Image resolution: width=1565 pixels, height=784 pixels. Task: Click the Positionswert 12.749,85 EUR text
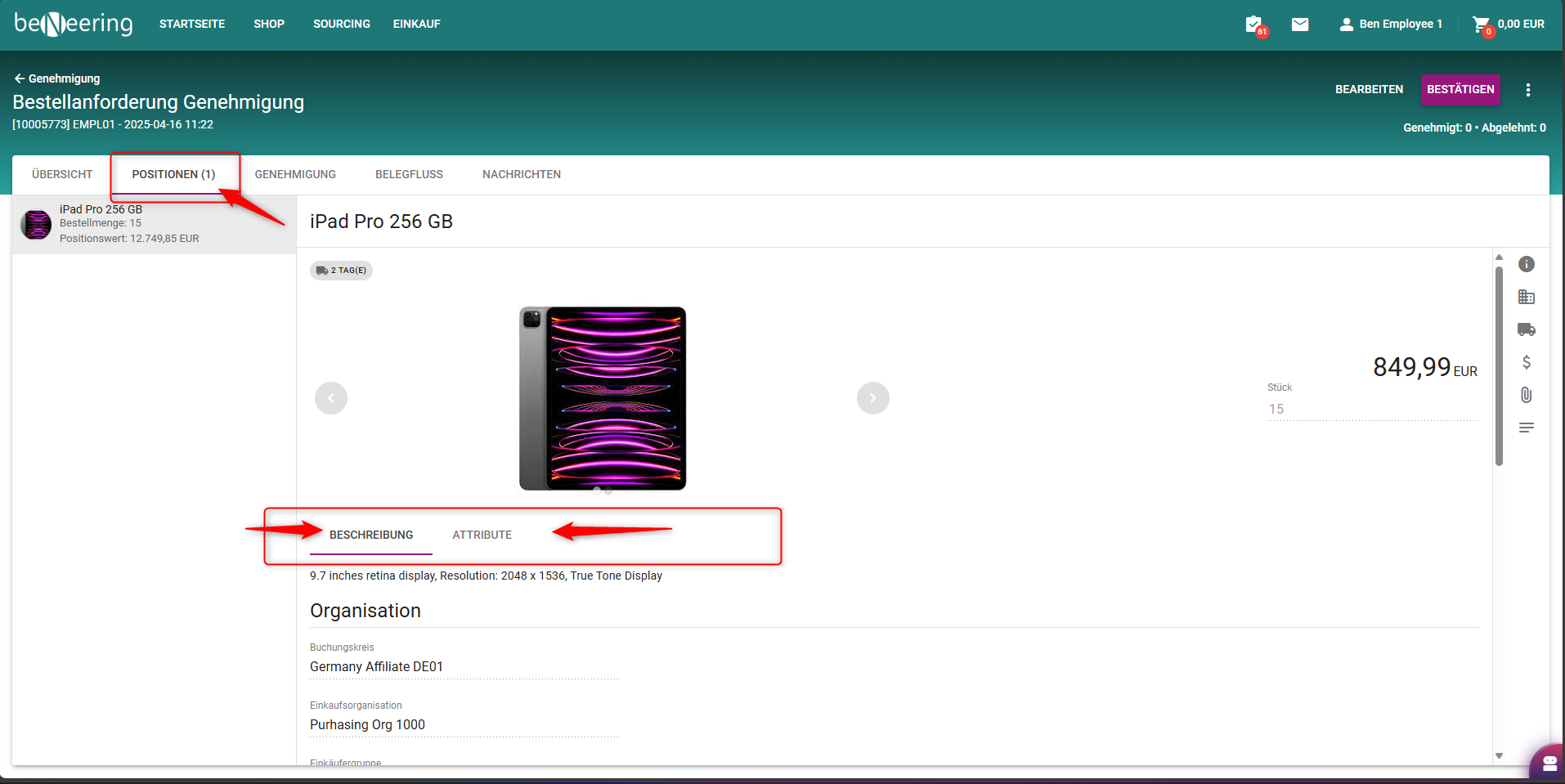[129, 239]
